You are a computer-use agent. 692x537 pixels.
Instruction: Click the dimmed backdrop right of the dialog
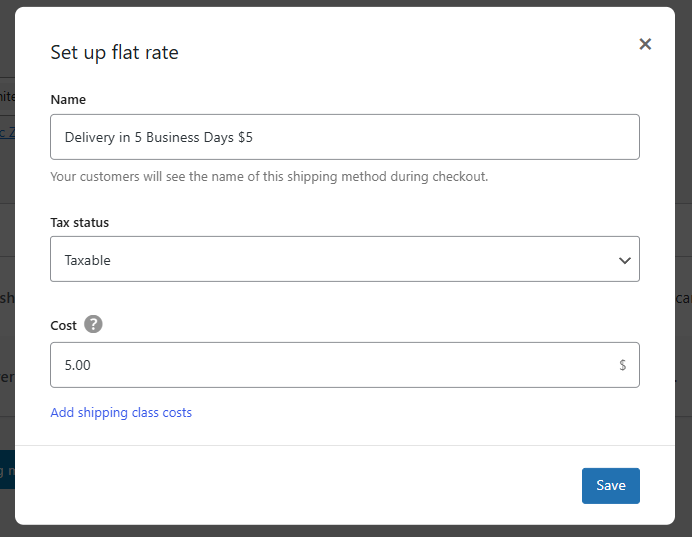[683, 200]
